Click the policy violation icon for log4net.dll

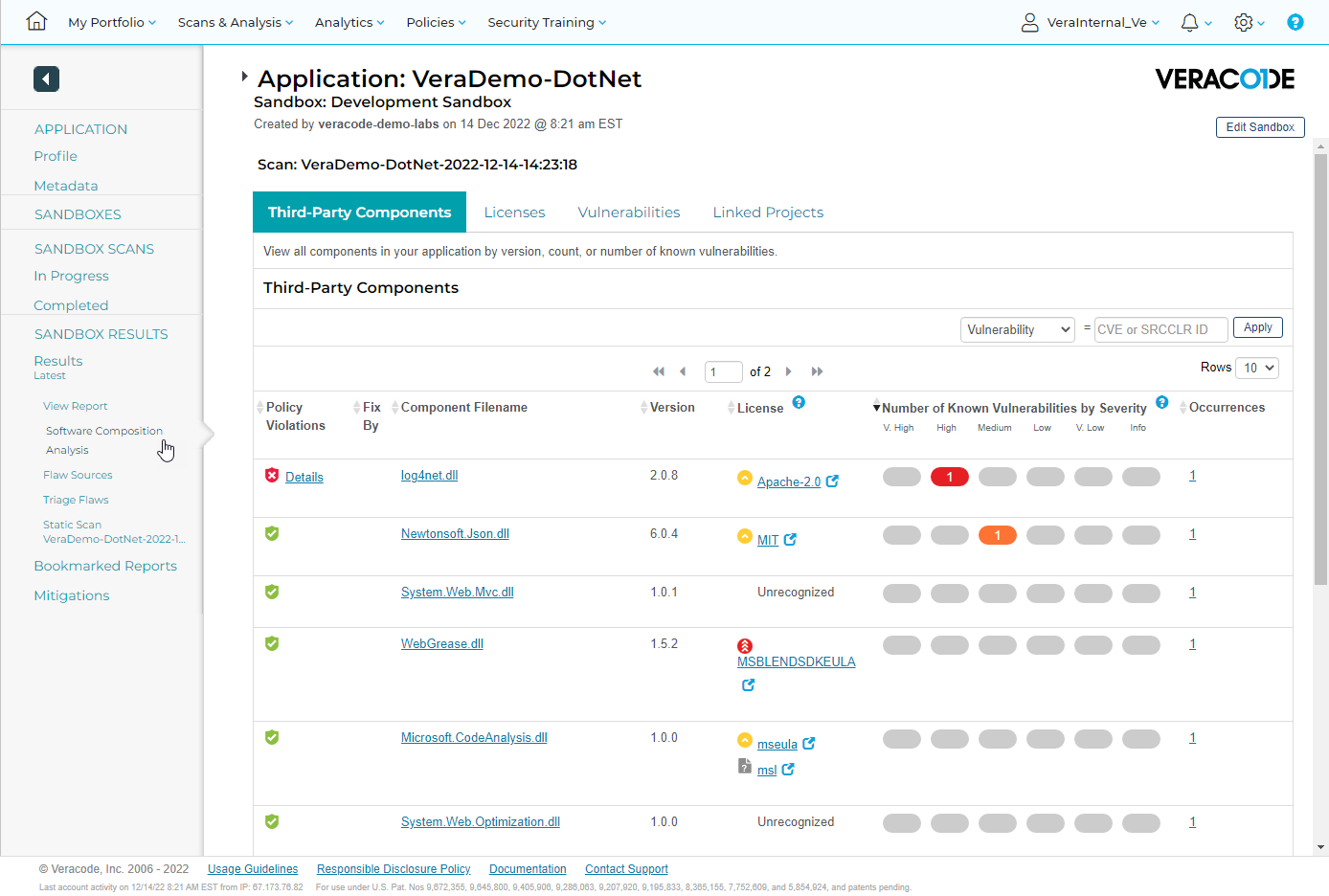tap(272, 475)
